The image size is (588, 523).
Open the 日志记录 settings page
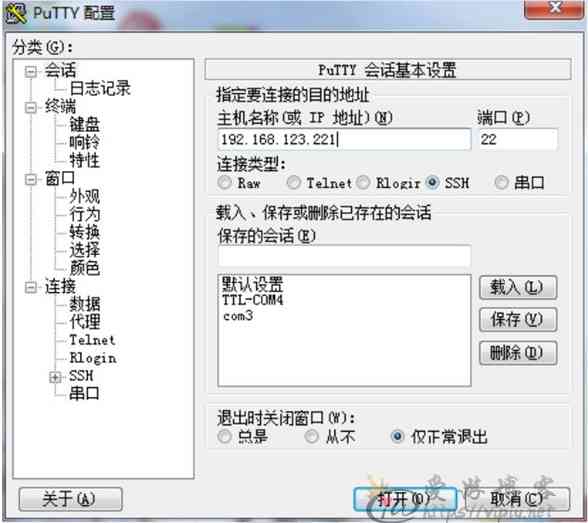[x=100, y=88]
